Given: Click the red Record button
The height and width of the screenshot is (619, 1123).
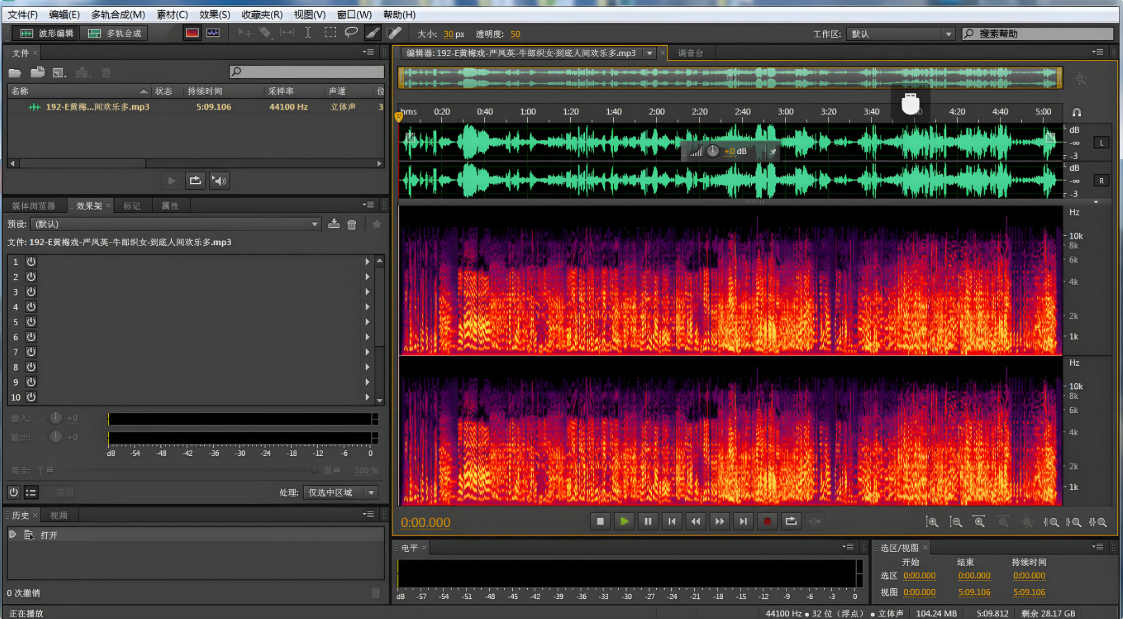Looking at the screenshot, I should pyautogui.click(x=767, y=522).
